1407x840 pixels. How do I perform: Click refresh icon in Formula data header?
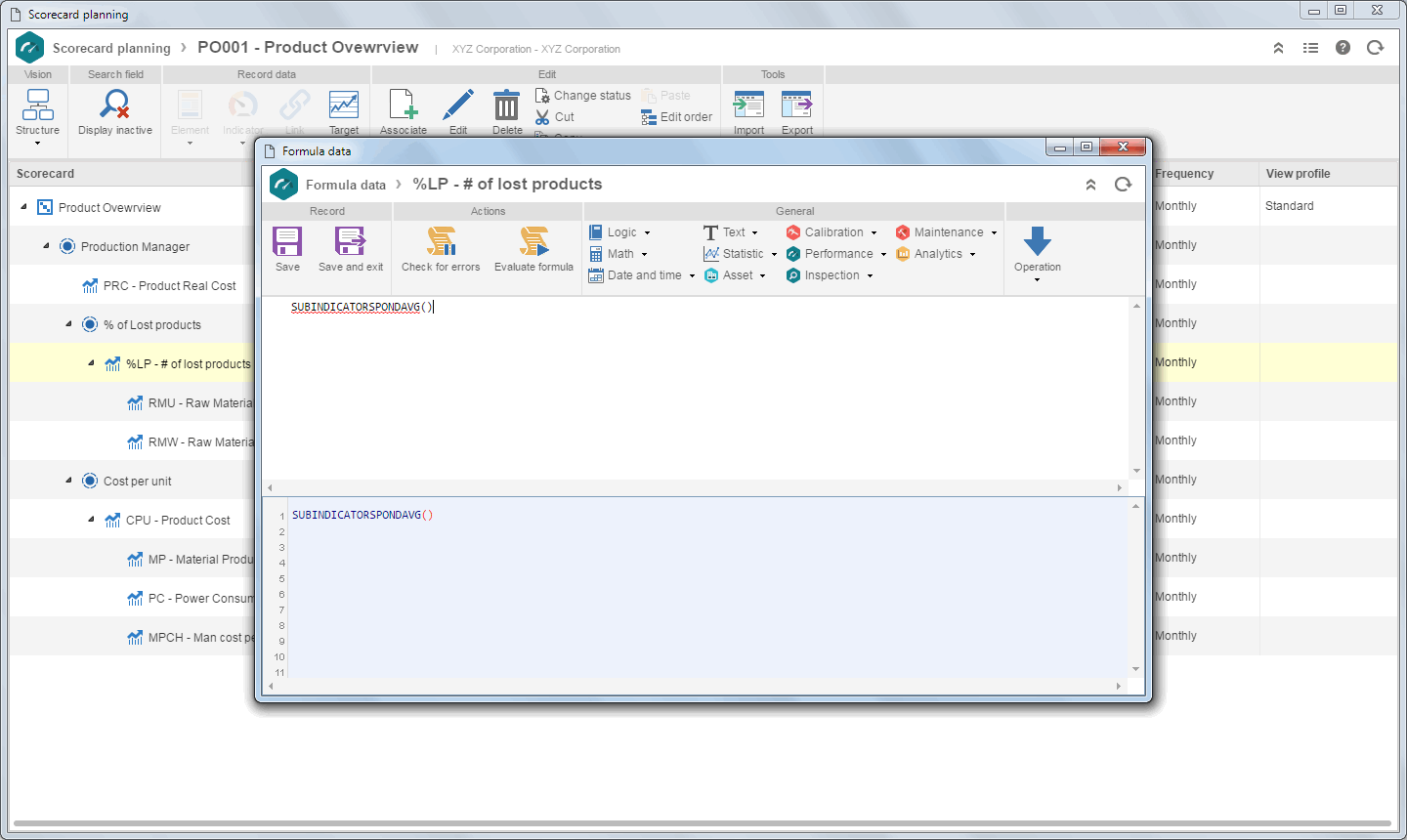tap(1123, 185)
